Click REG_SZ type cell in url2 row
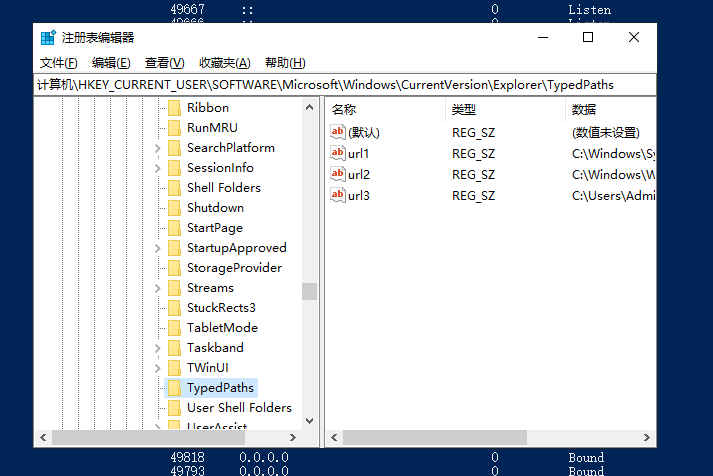The width and height of the screenshot is (713, 476). tap(473, 175)
